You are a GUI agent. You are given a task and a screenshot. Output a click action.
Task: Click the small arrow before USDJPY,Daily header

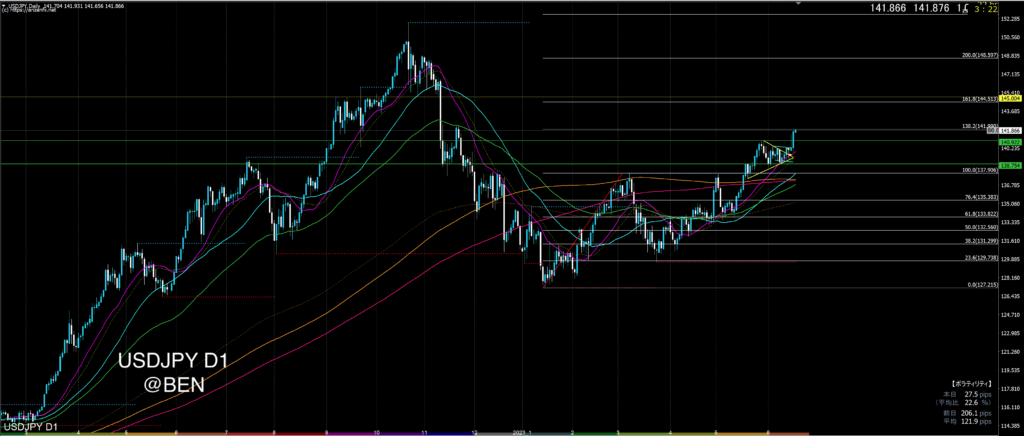[3, 5]
